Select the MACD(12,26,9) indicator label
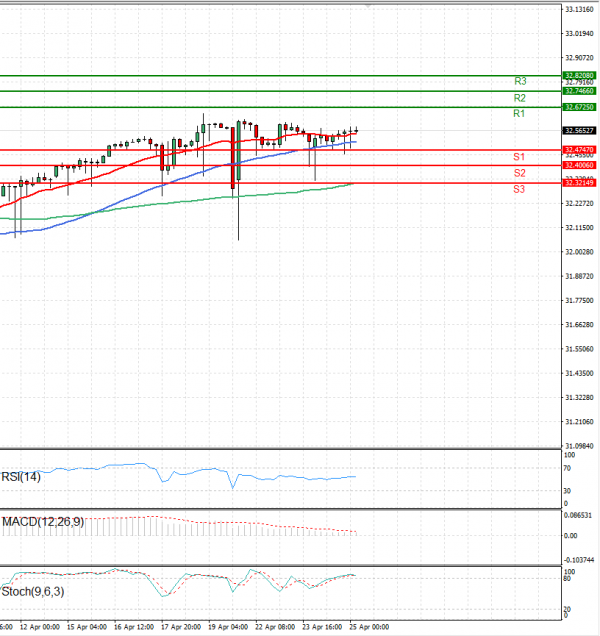600x636 pixels. (x=43, y=522)
